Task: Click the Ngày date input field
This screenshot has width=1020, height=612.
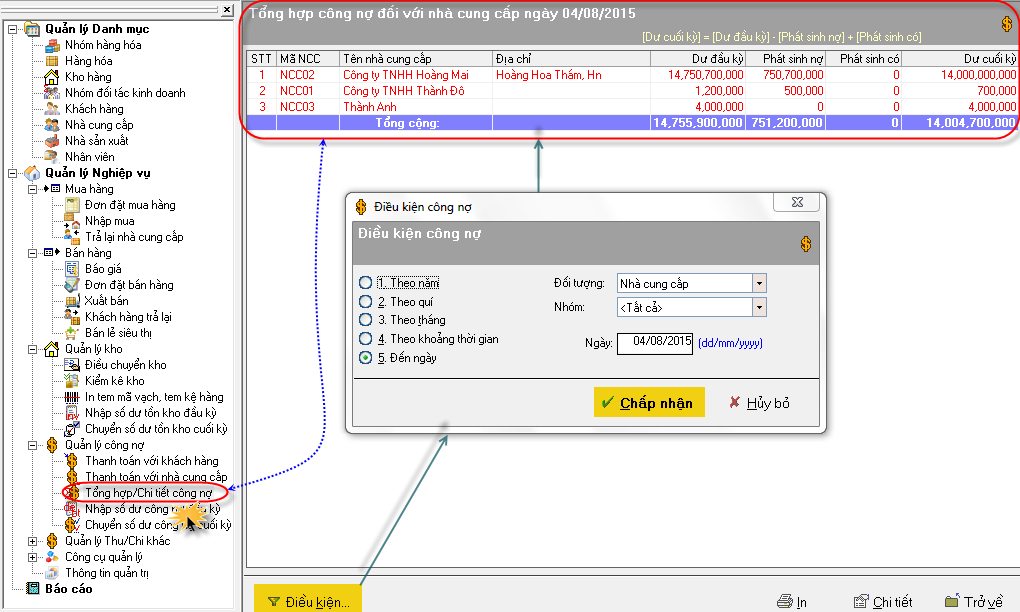Action: tap(655, 342)
